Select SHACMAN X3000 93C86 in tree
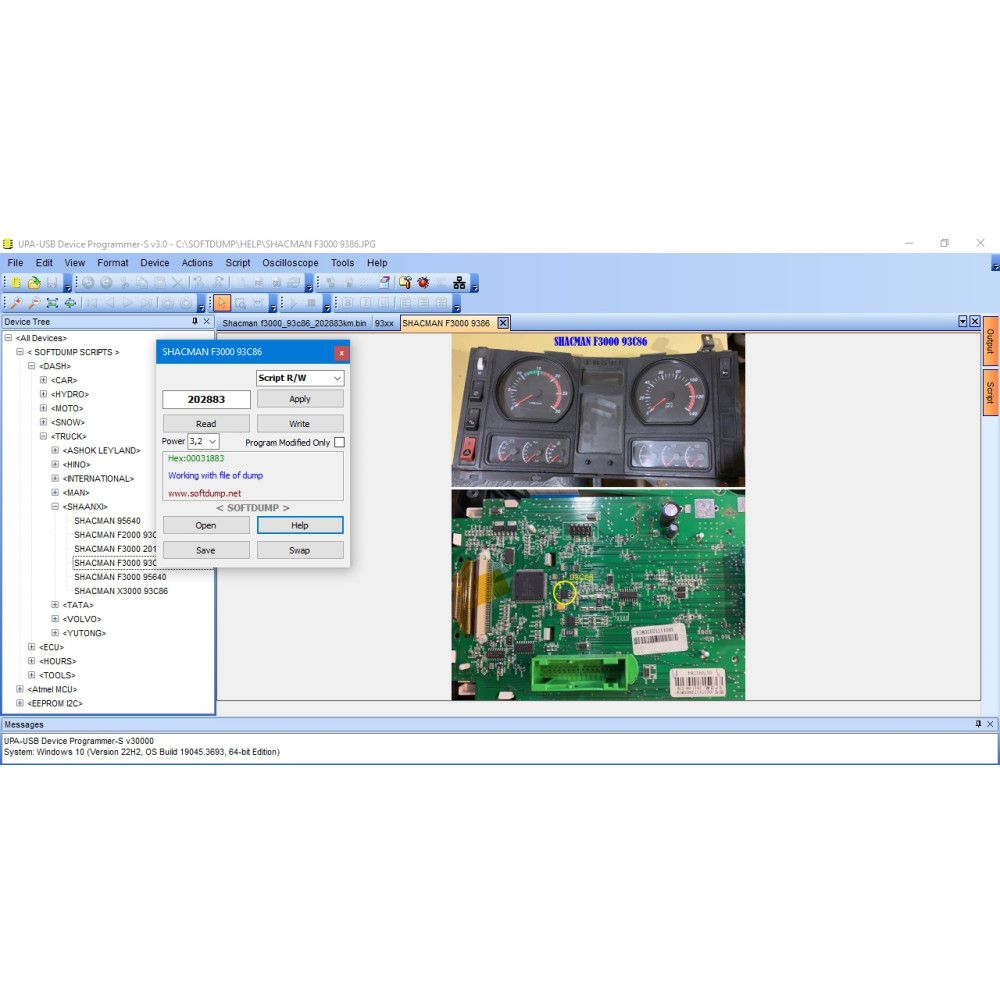Screen dimensions: 1000x1000 click(x=121, y=591)
